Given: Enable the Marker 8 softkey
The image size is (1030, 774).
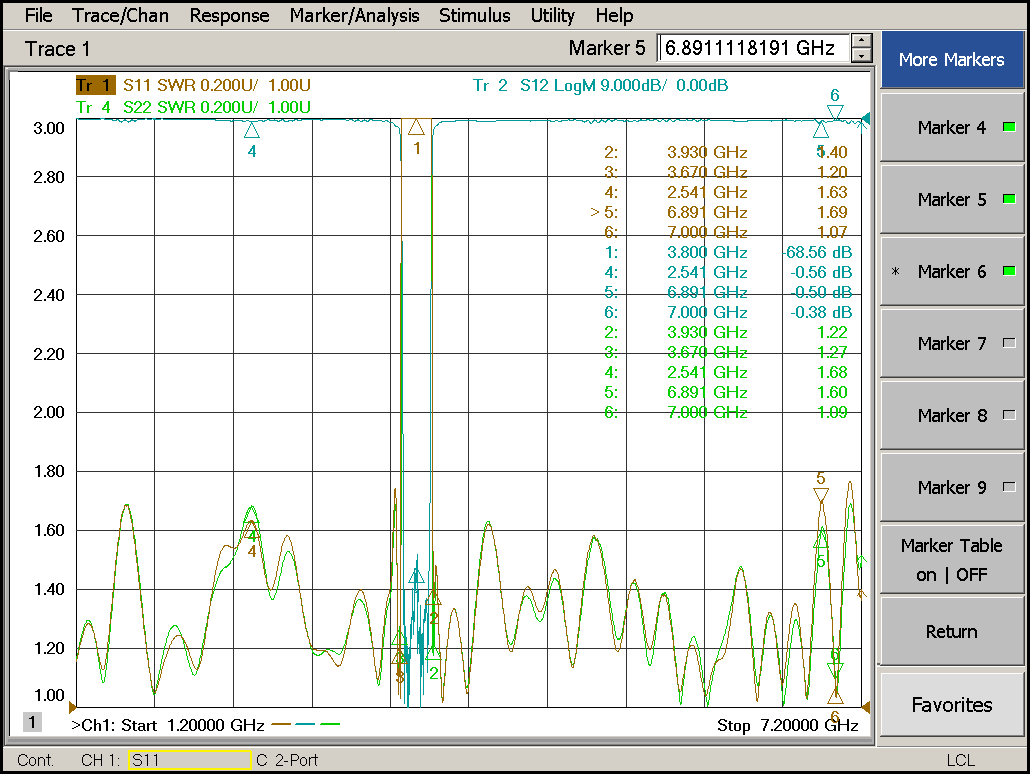Looking at the screenshot, I should tap(951, 415).
